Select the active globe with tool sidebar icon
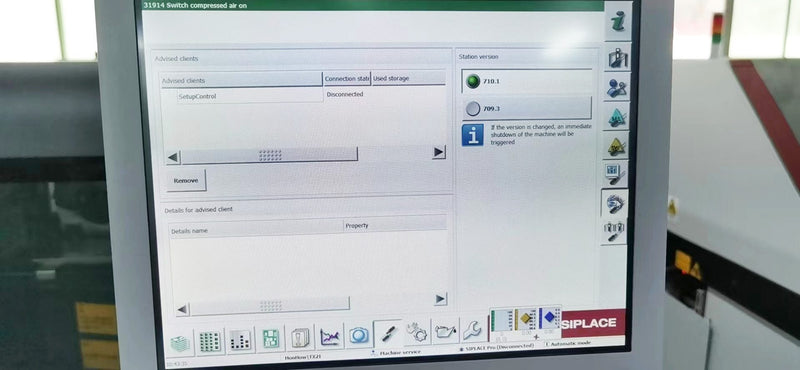This screenshot has width=800, height=370. pos(615,203)
